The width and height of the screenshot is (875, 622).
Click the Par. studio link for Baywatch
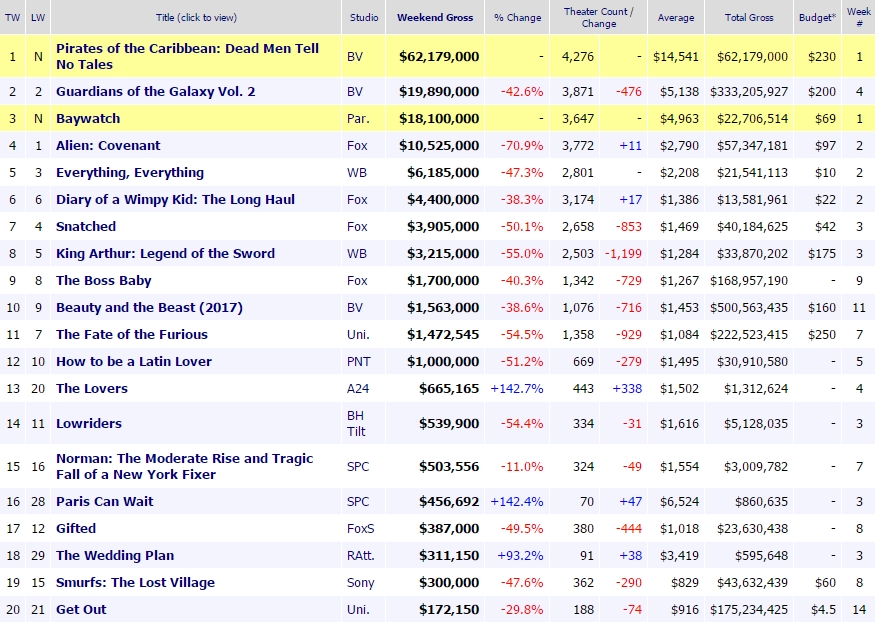point(358,118)
